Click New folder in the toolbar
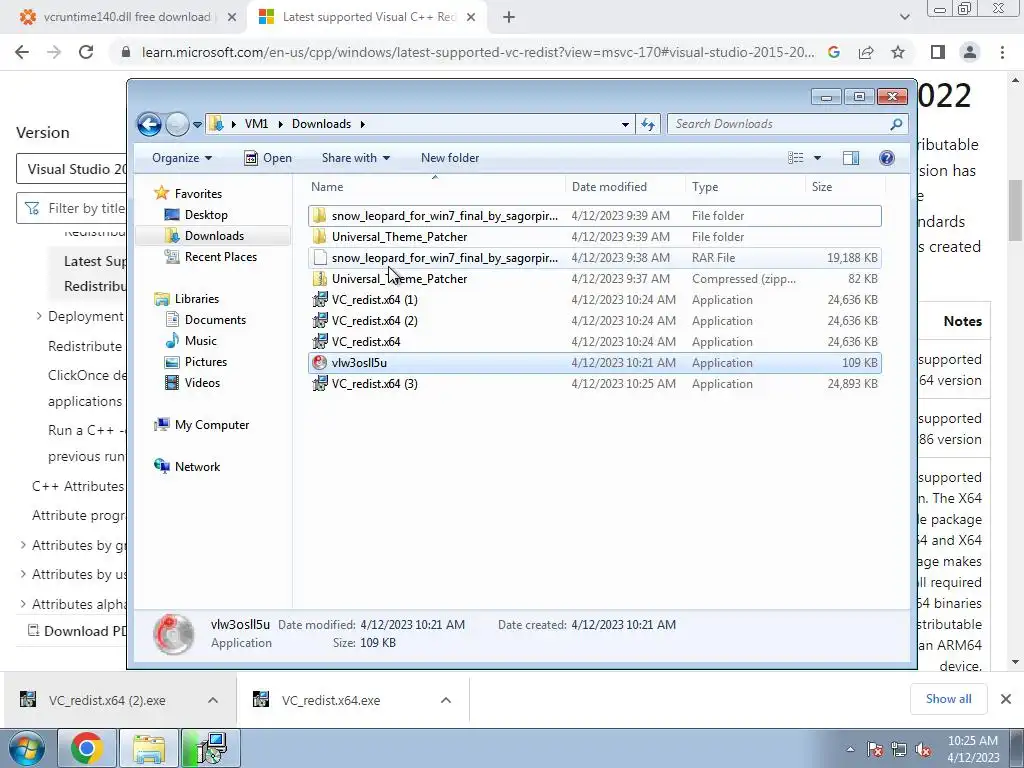The height and width of the screenshot is (768, 1024). point(450,158)
